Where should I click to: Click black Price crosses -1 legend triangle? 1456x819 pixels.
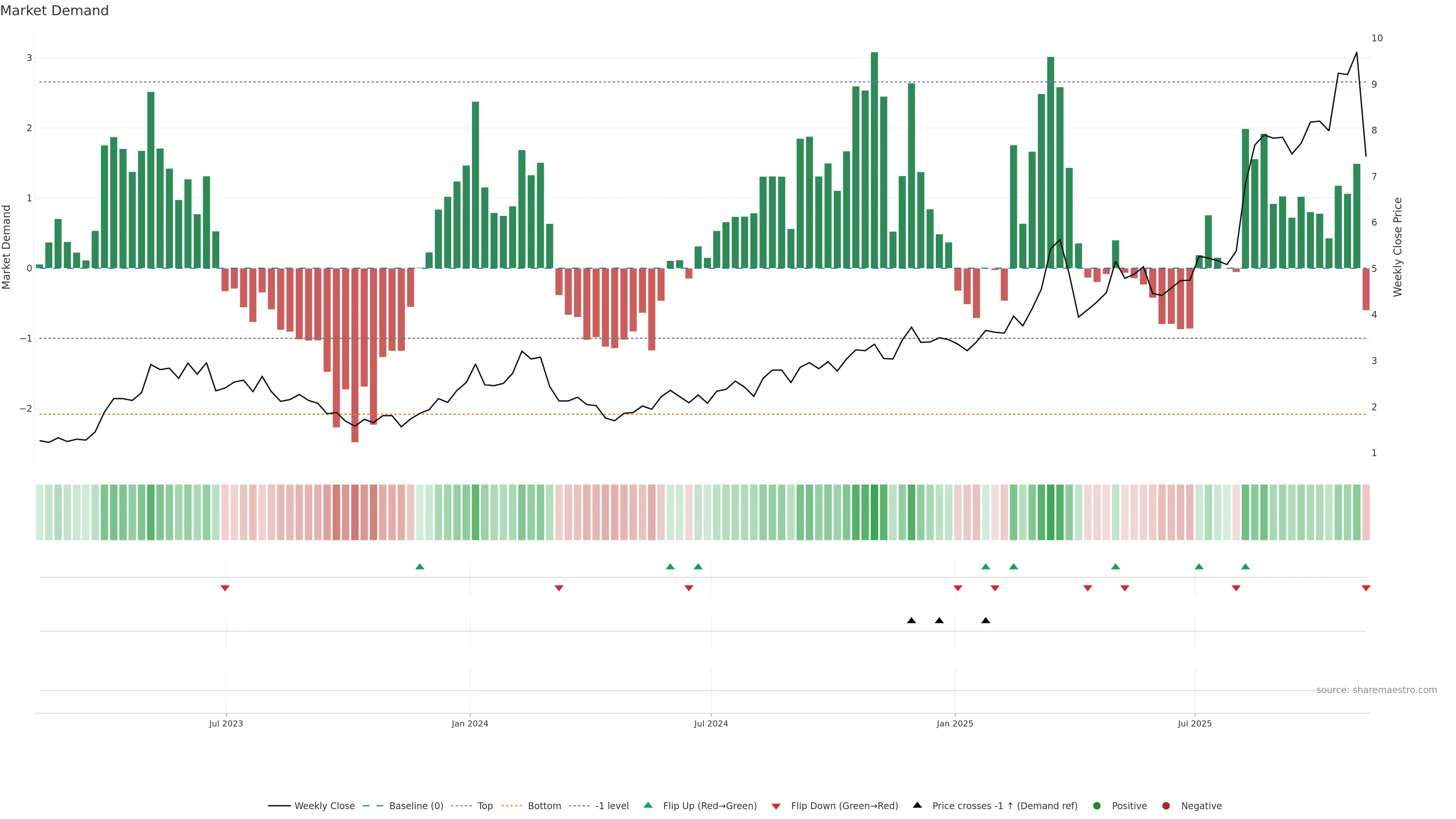917,805
